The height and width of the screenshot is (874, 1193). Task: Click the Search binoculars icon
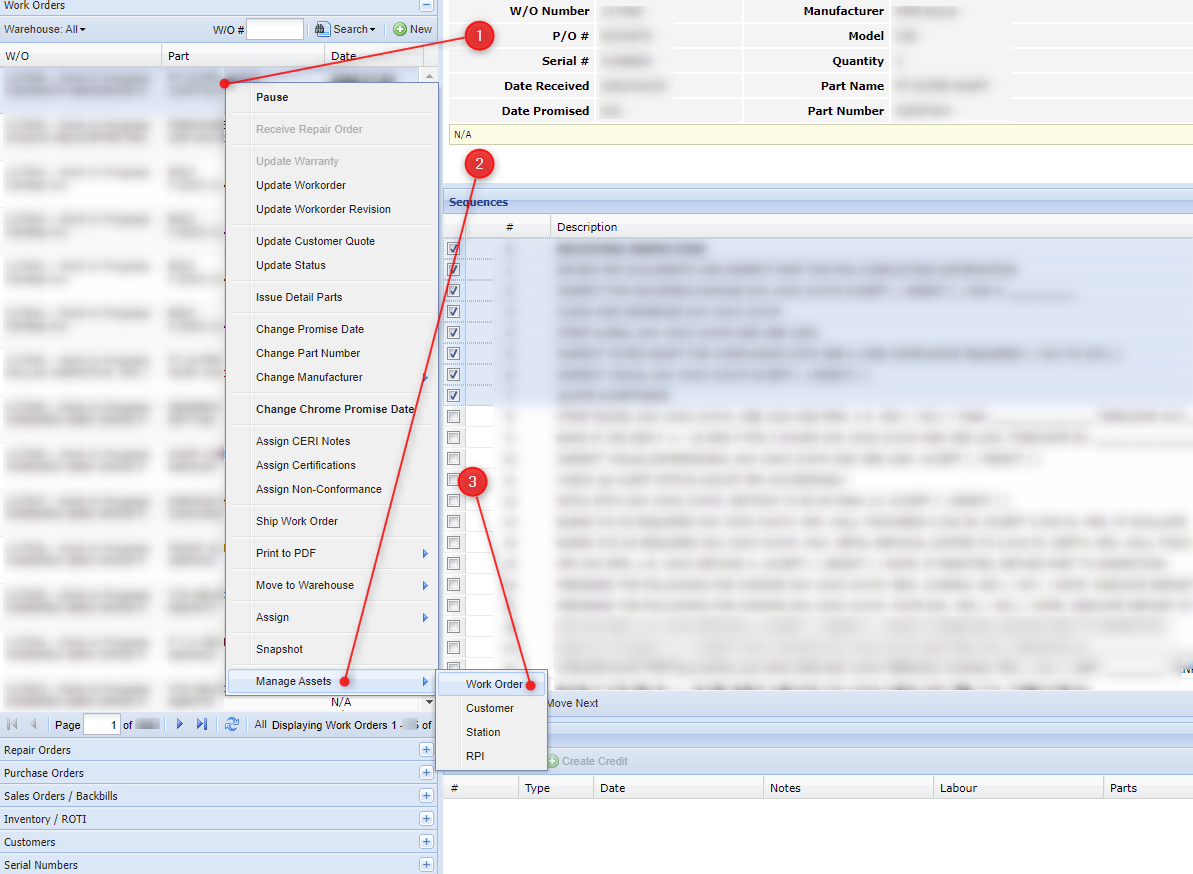click(323, 29)
